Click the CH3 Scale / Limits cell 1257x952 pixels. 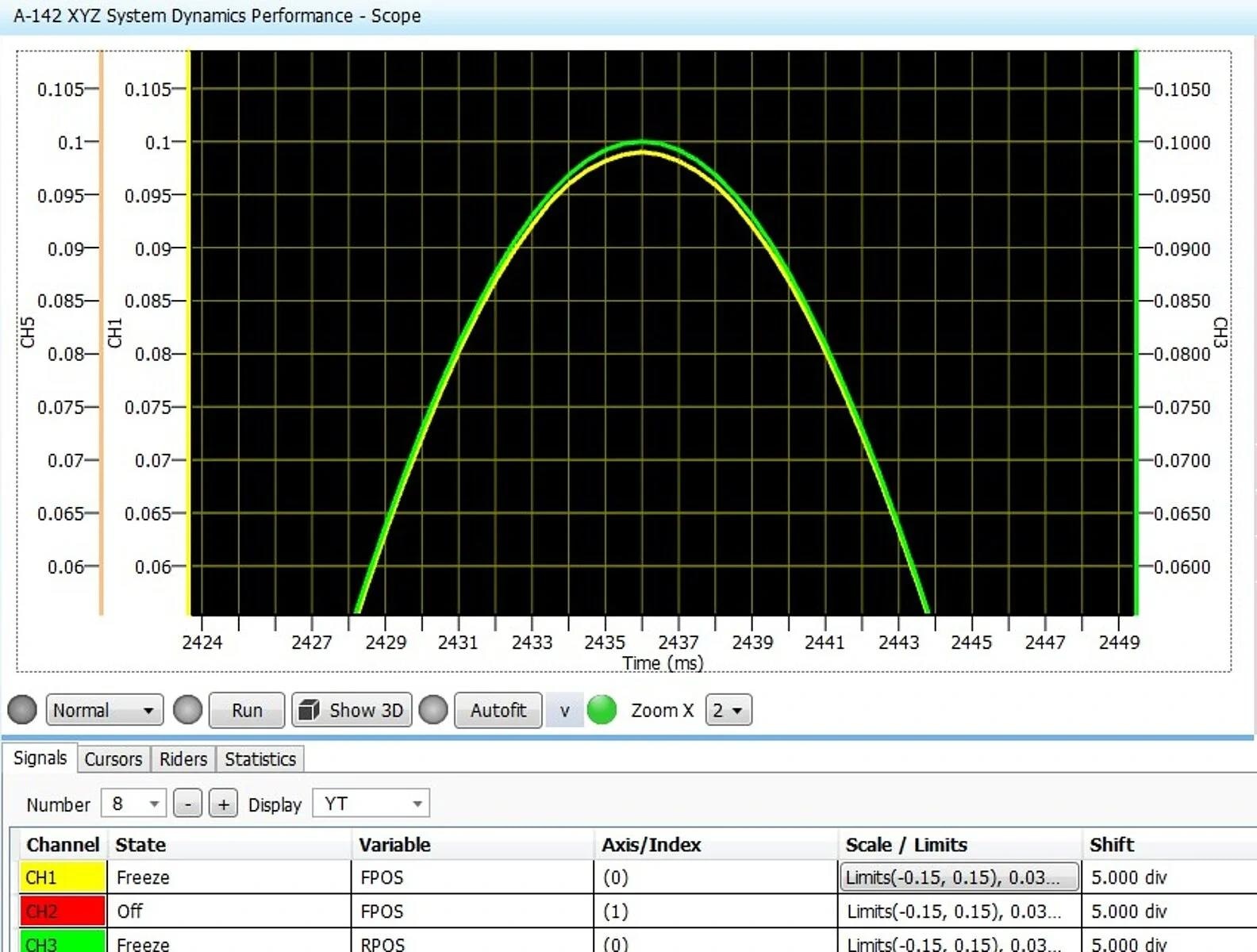(x=959, y=942)
